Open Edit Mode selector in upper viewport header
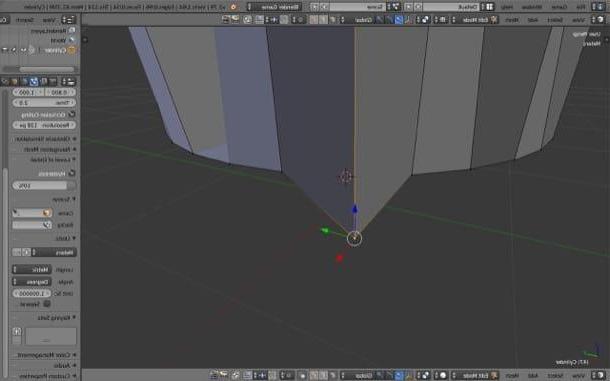This screenshot has width=610, height=381. click(474, 19)
